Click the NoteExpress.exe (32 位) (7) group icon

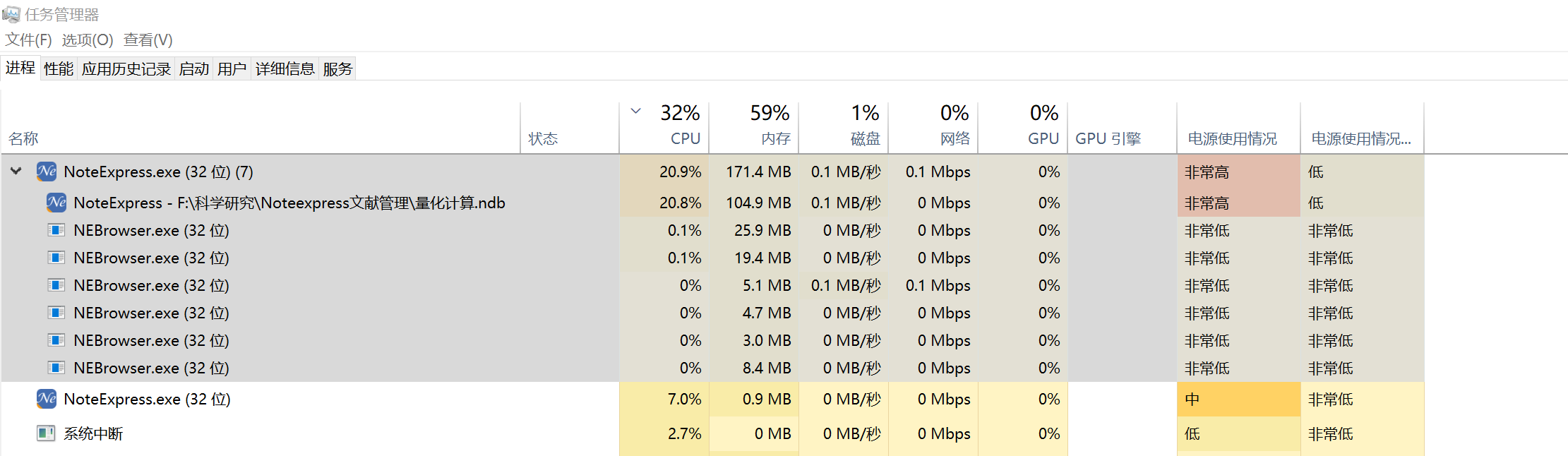point(47,172)
